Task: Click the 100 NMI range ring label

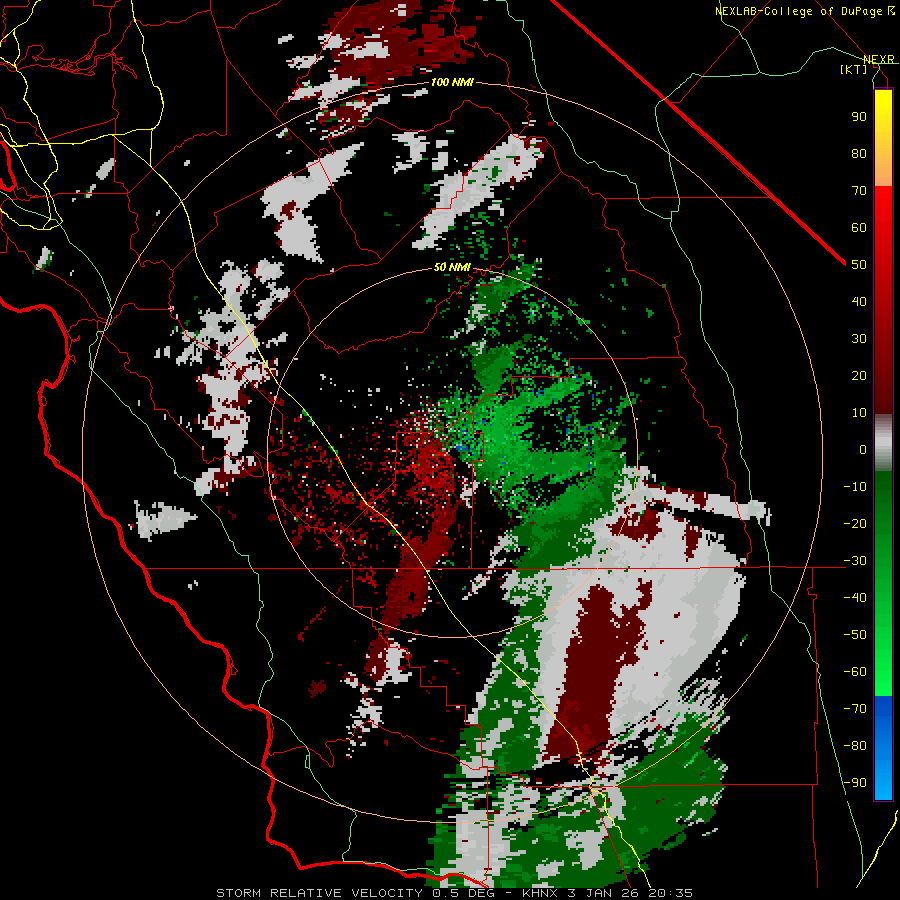Action: 452,83
